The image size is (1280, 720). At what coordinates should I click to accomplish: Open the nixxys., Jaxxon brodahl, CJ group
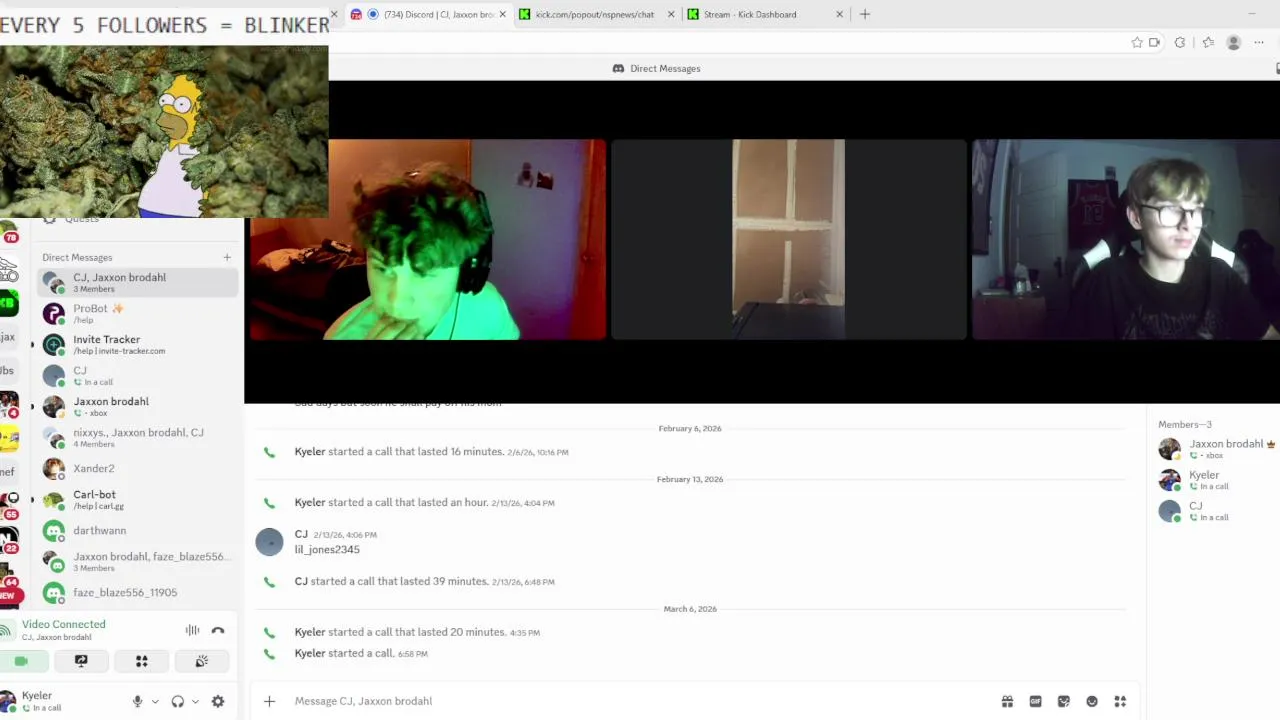tap(138, 438)
